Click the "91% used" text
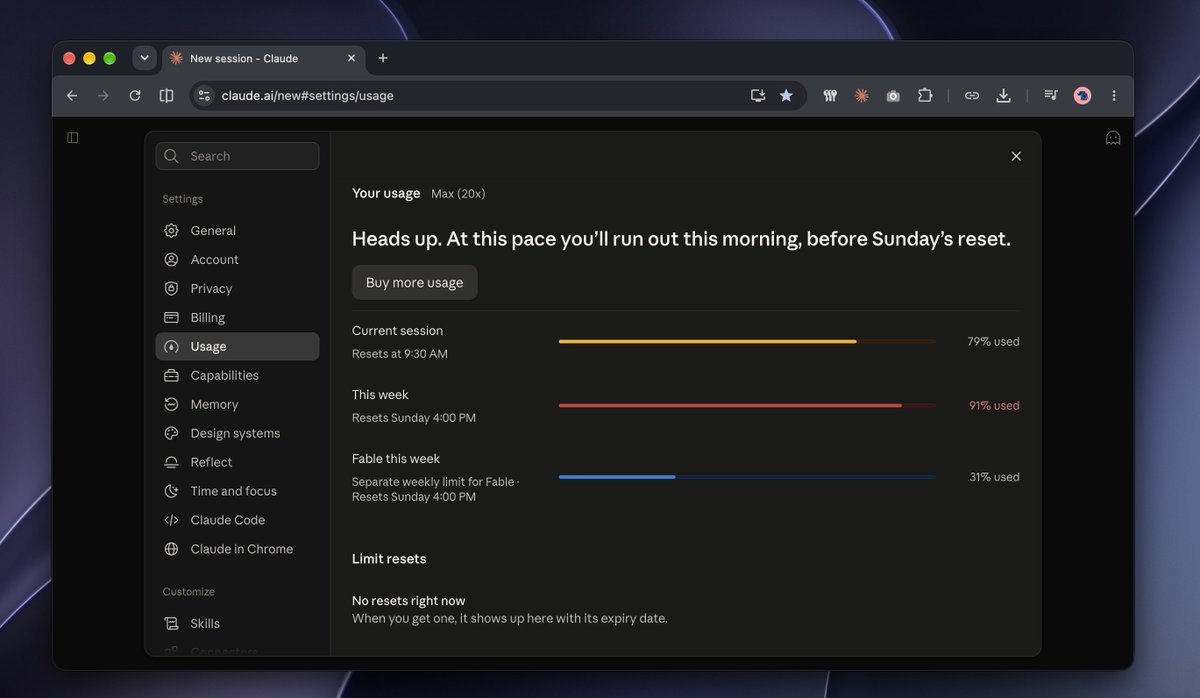This screenshot has width=1200, height=698. tap(994, 405)
